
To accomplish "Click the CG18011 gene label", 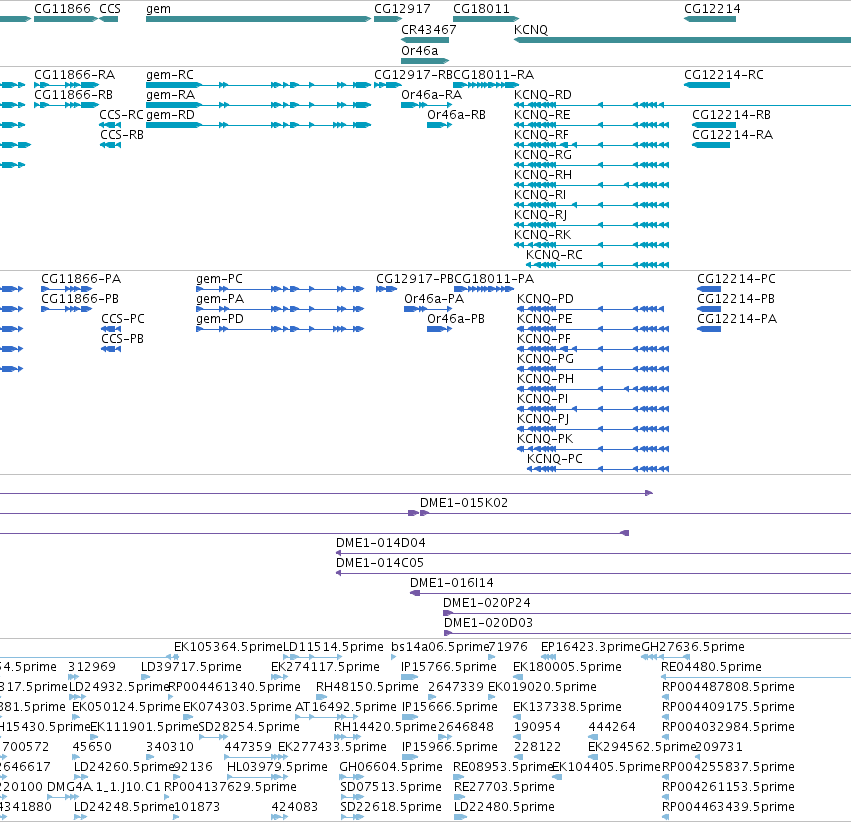I will click(481, 9).
